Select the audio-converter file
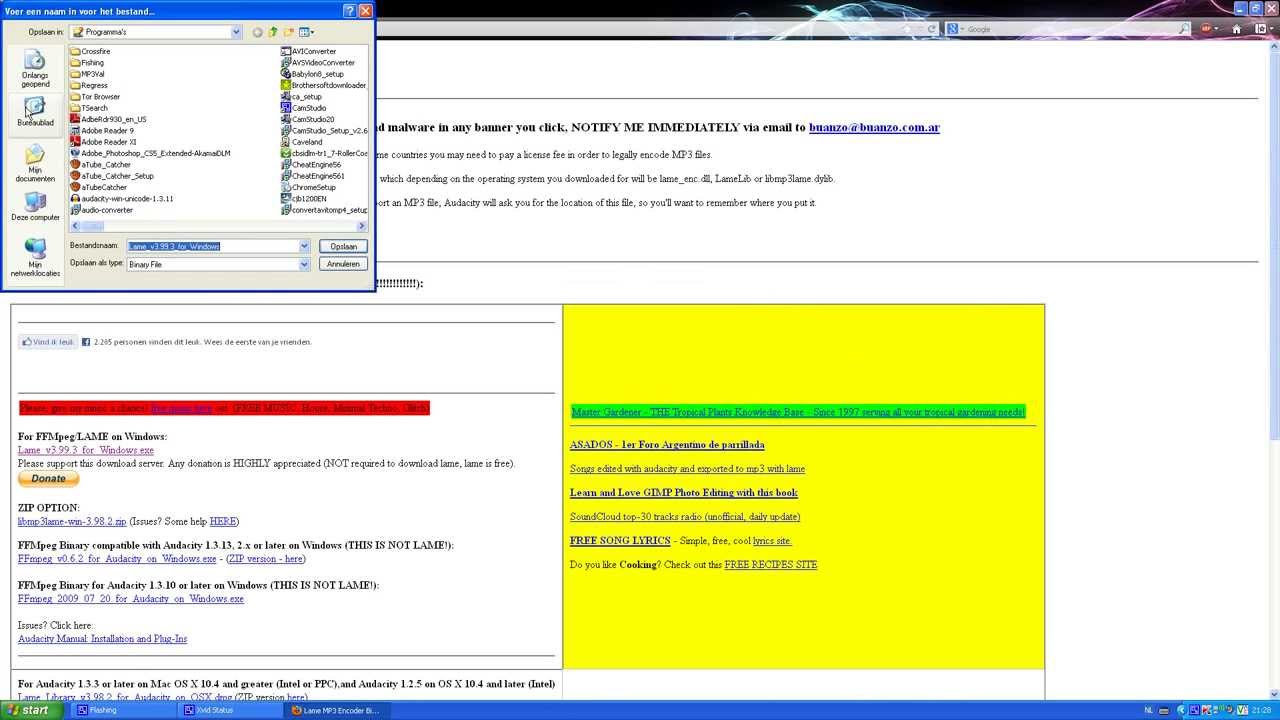Screen dimensions: 1280x720 click(x=102, y=210)
